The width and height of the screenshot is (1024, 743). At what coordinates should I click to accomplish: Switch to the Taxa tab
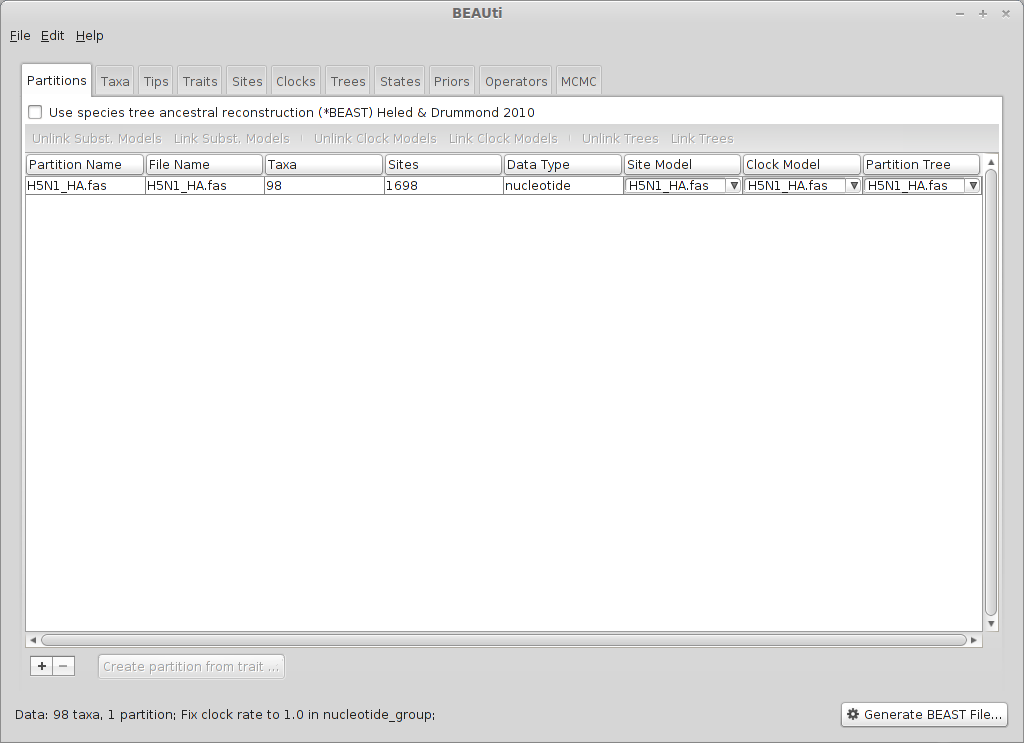coord(115,82)
